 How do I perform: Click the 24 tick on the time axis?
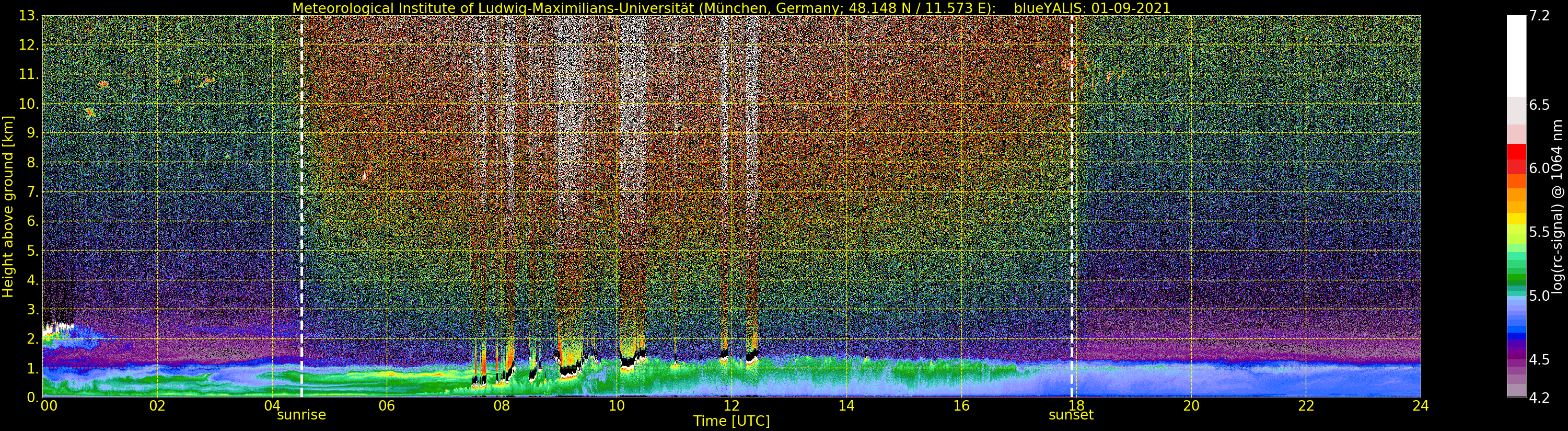pos(1421,406)
